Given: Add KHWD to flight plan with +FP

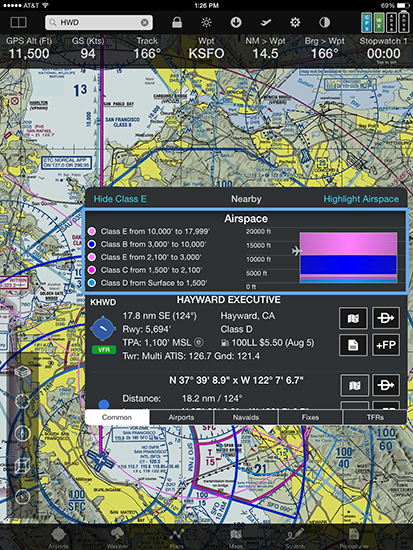Looking at the screenshot, I should [x=386, y=345].
